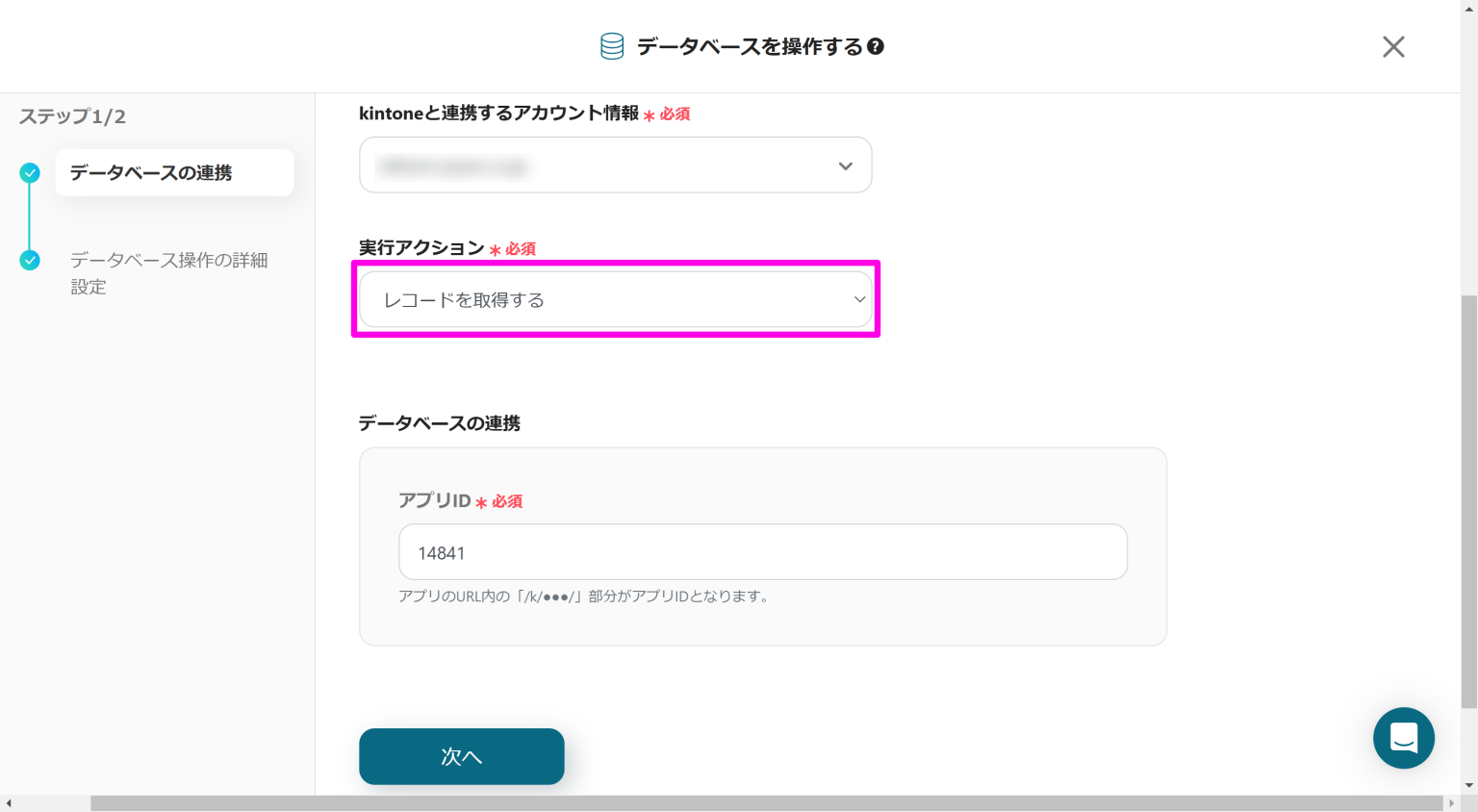Click the scroll right arrow

click(x=1452, y=803)
